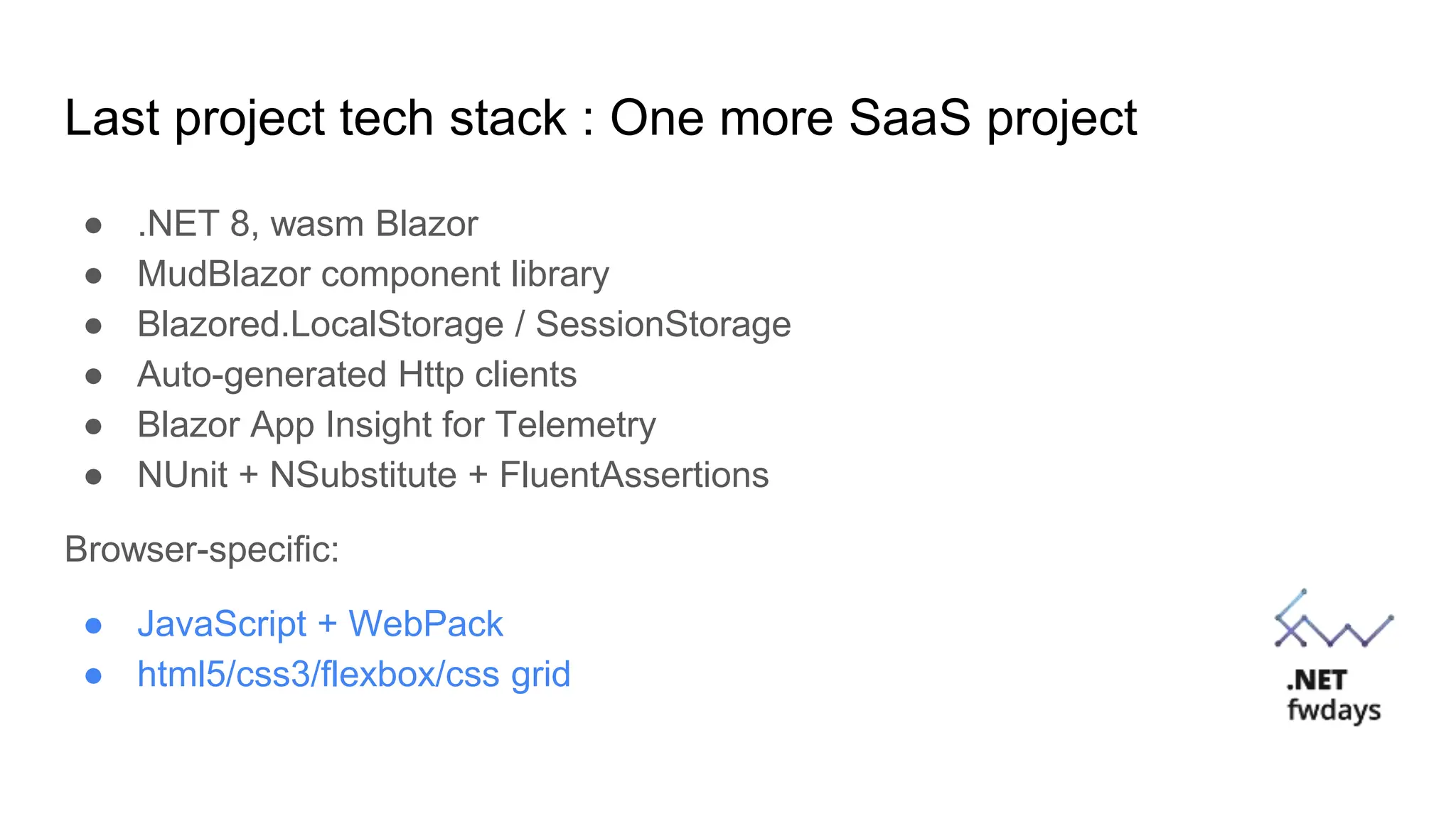Click the bullet dot before MudBlazor
This screenshot has height=819, width=1456.
93,276
